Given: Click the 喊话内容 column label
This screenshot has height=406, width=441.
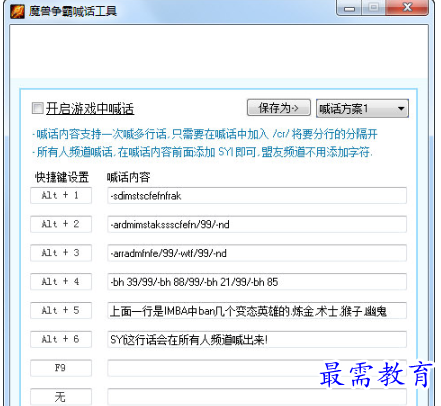Looking at the screenshot, I should click(128, 177).
